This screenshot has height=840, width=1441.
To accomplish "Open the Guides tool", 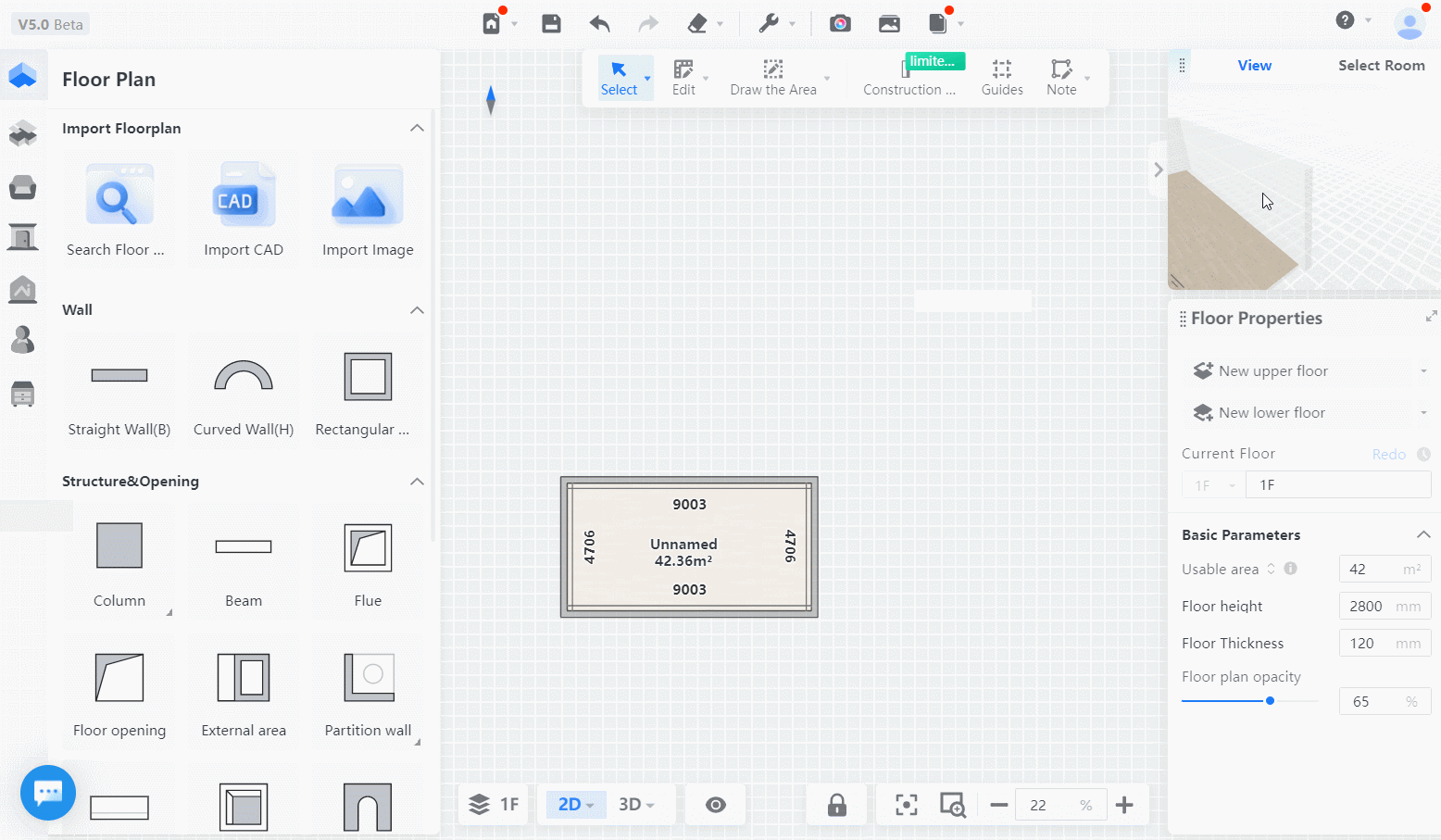I will pyautogui.click(x=1002, y=77).
